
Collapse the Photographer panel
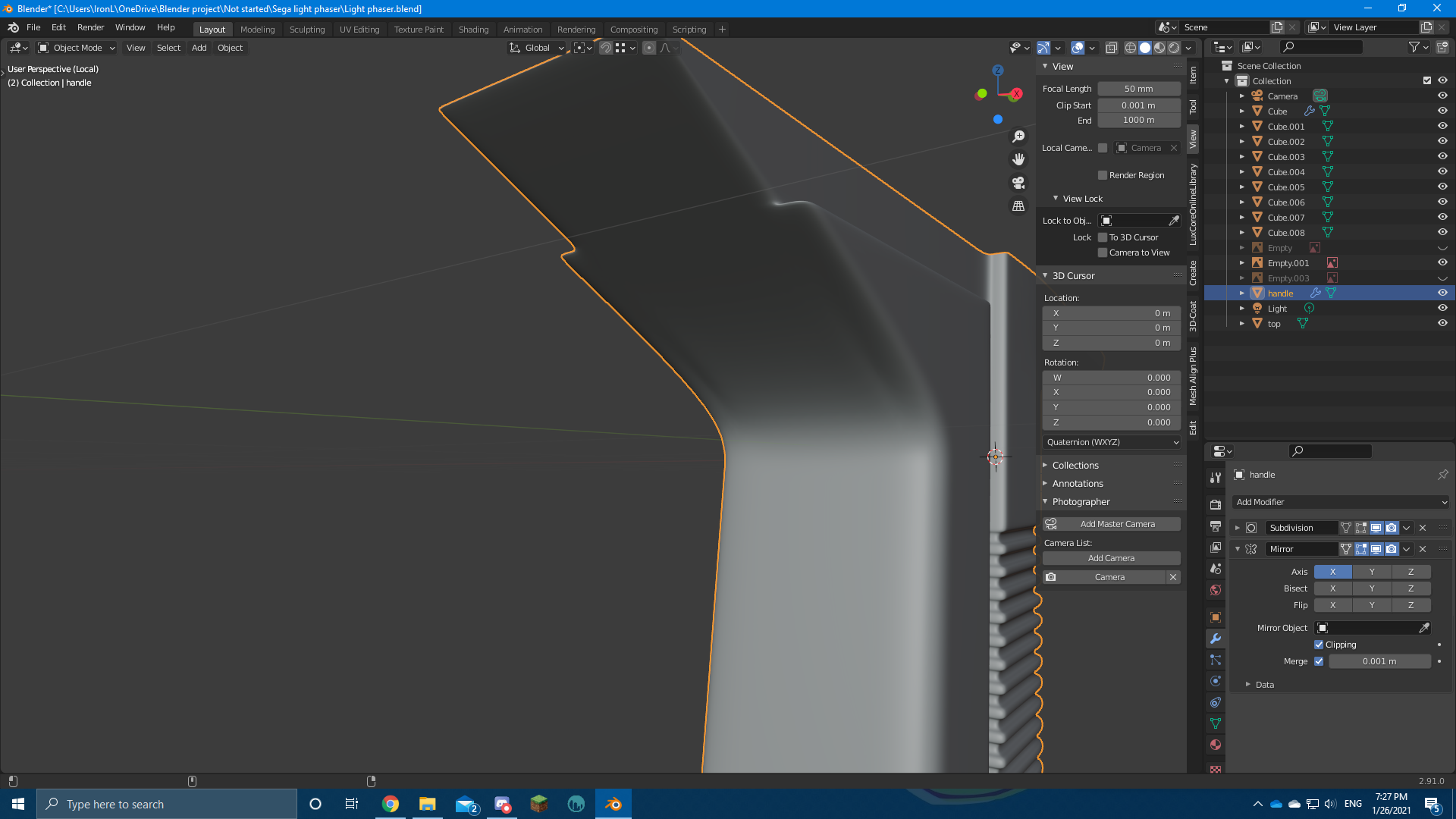(1080, 502)
